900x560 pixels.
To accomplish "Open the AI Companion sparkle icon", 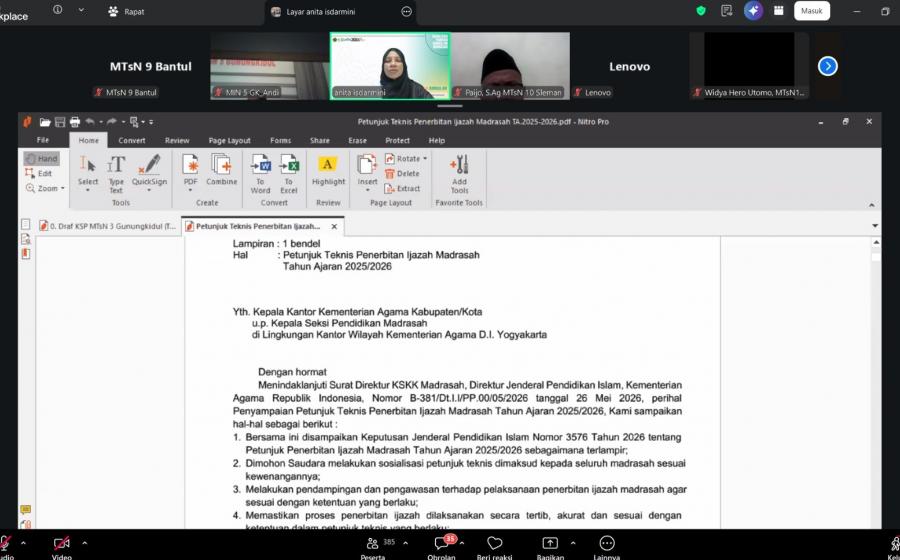I will (x=753, y=10).
